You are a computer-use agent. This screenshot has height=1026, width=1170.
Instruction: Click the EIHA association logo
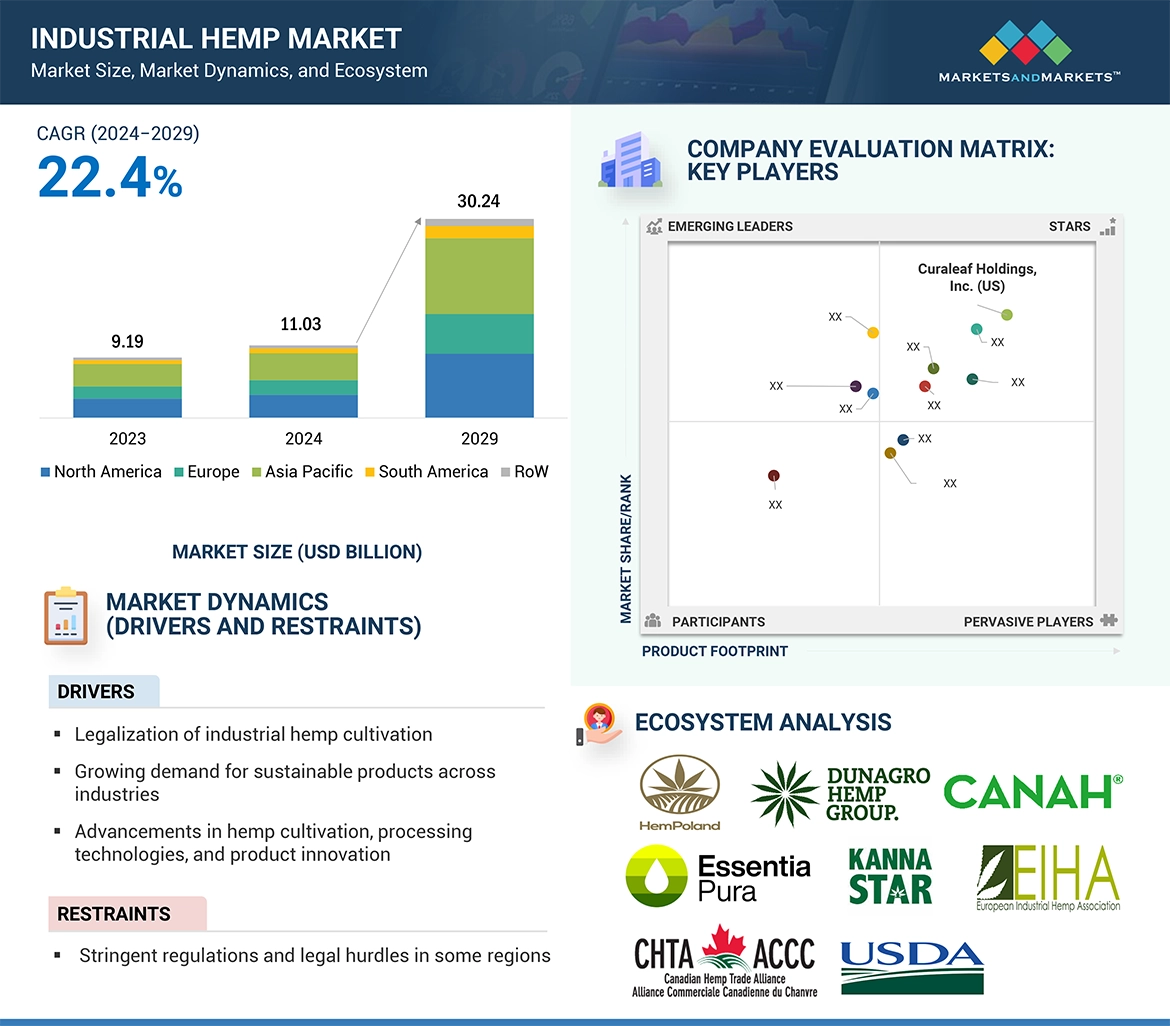point(1048,877)
